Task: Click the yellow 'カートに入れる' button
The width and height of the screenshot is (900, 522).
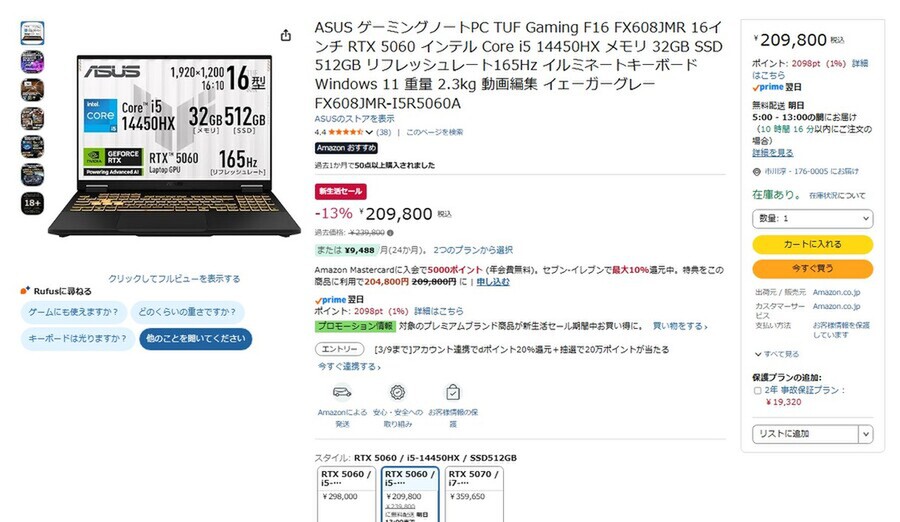Action: 812,244
